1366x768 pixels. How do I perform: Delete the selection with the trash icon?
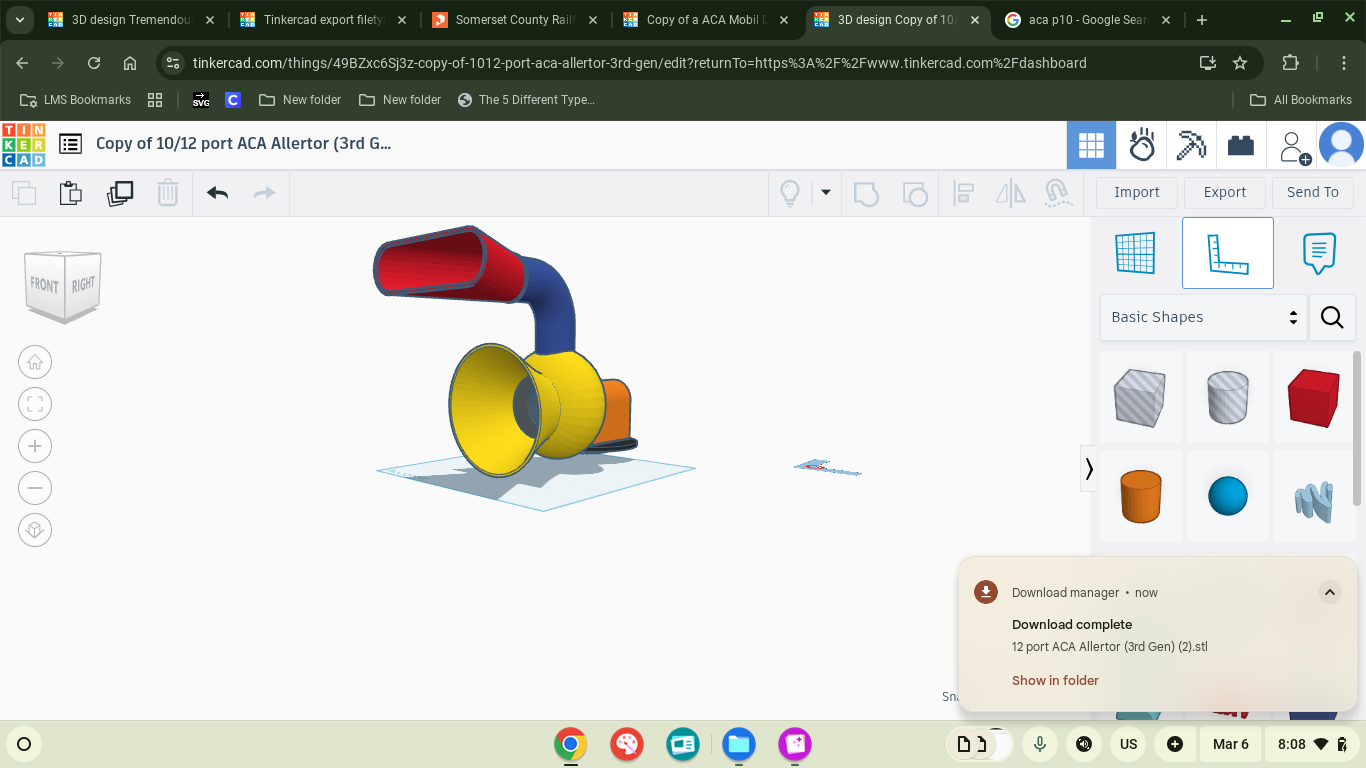click(x=168, y=192)
